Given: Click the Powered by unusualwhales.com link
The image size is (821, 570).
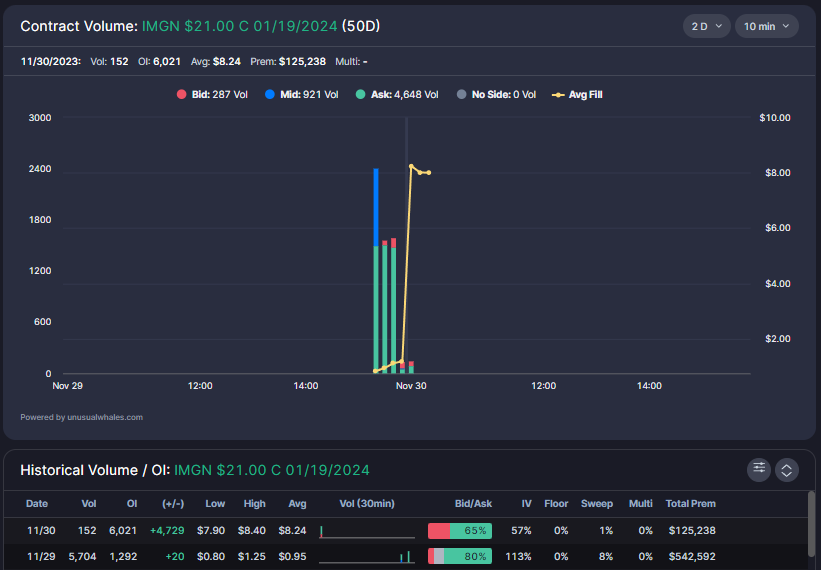Looking at the screenshot, I should point(82,417).
